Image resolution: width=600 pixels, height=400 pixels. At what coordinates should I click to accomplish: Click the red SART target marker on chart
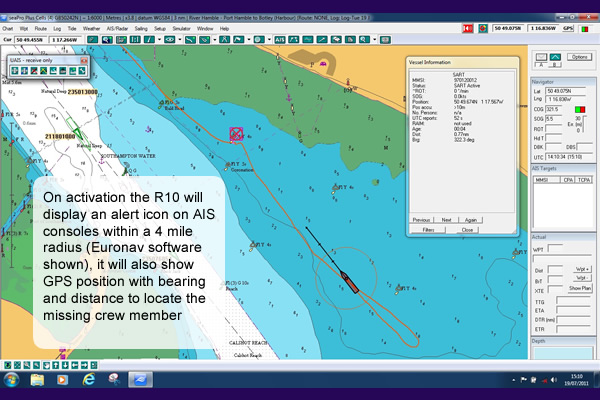tap(237, 133)
